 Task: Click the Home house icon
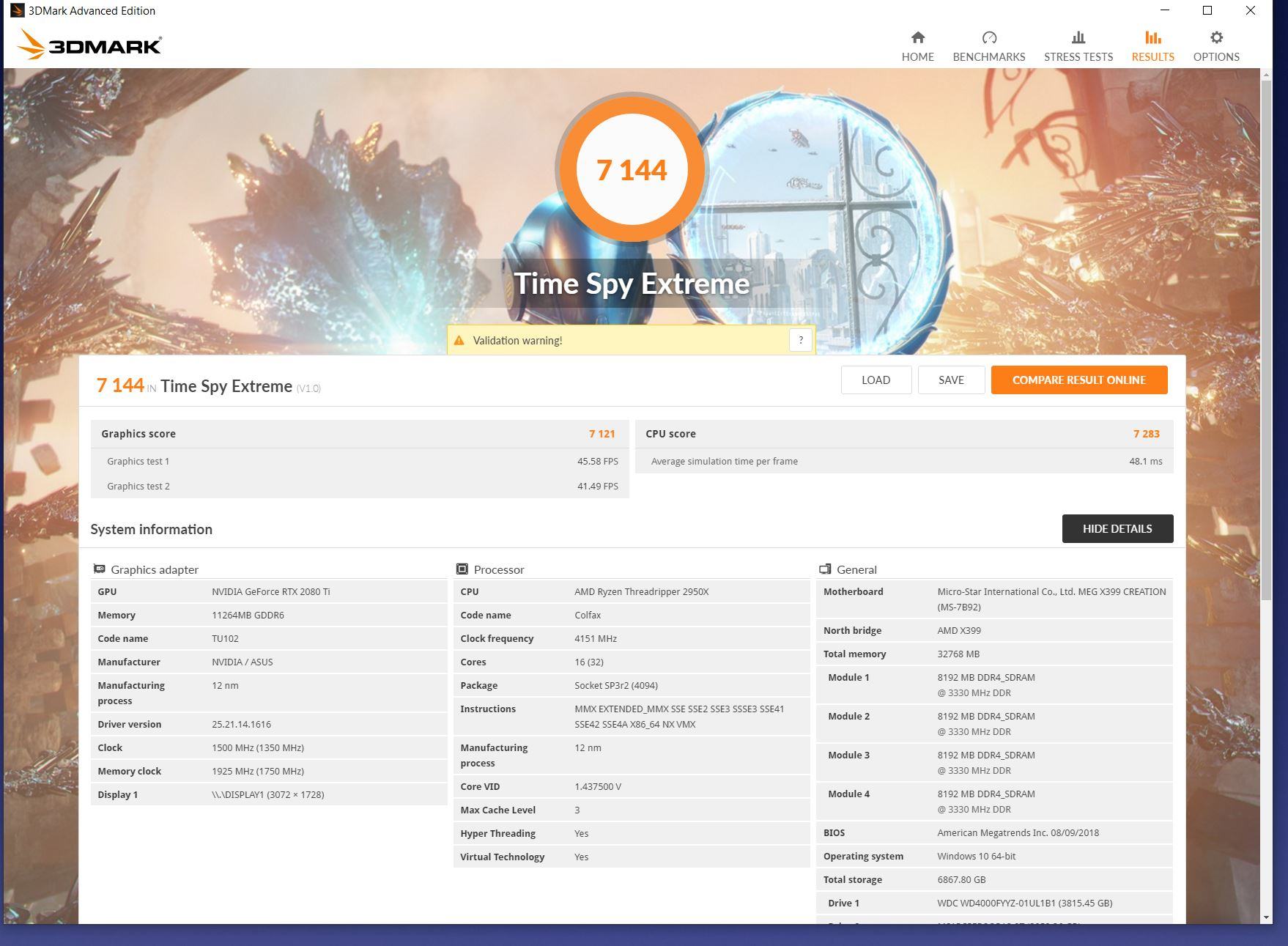(x=917, y=37)
